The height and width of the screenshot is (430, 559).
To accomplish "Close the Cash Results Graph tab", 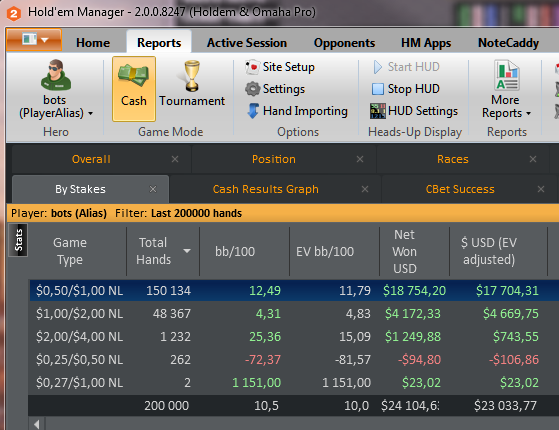I will click(x=365, y=189).
